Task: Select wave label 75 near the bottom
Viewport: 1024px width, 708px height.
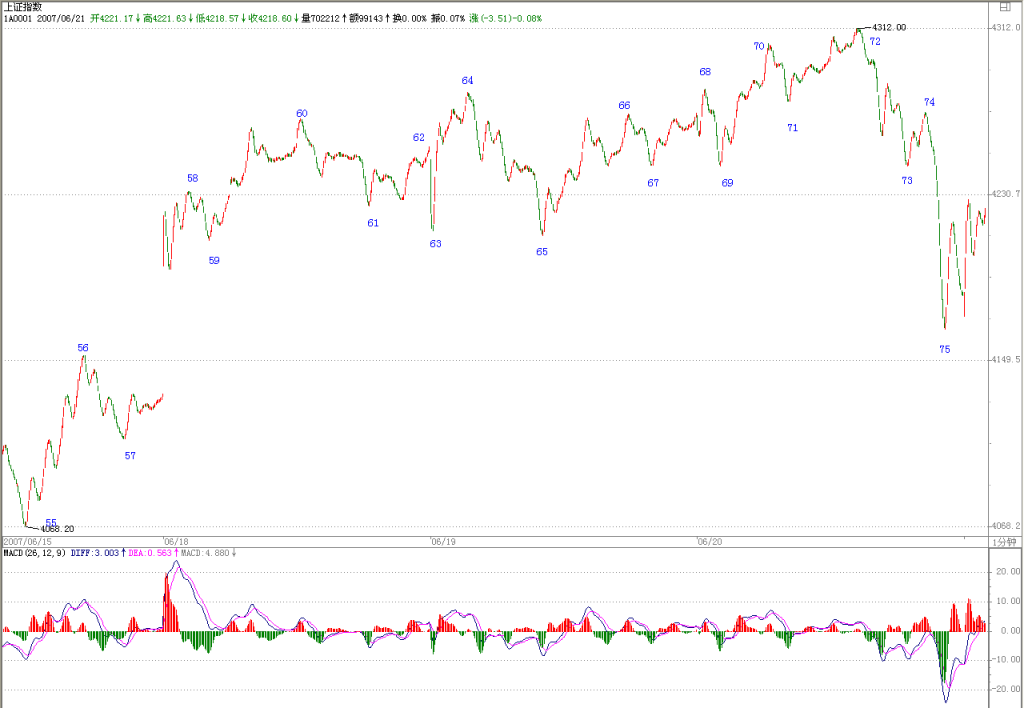Action: (x=945, y=349)
